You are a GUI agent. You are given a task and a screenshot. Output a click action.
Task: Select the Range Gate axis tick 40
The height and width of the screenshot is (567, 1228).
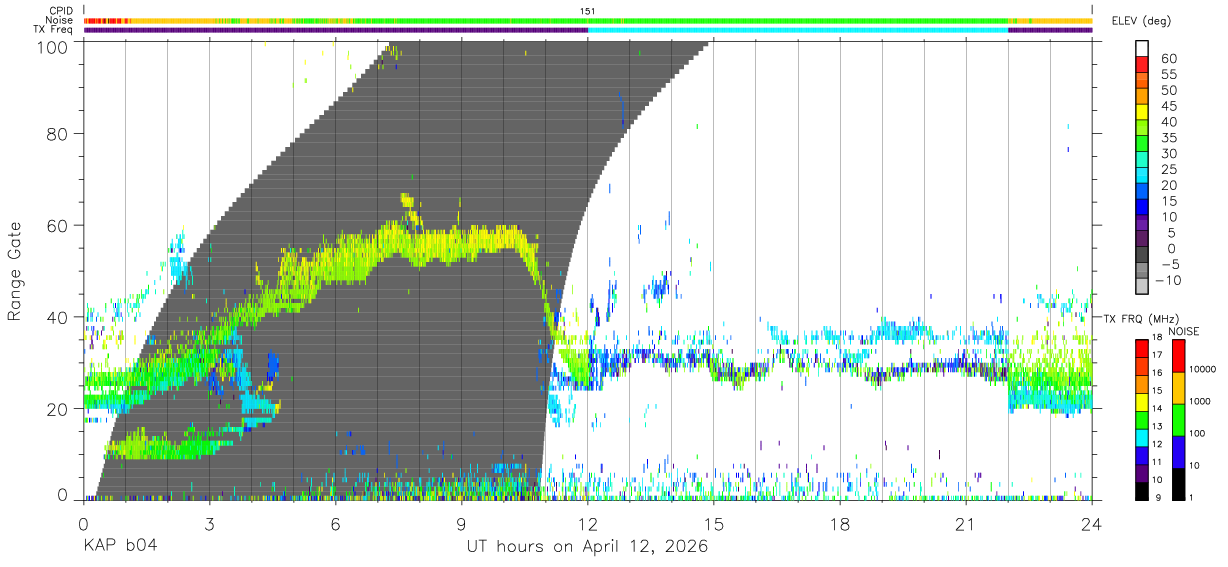coord(59,317)
